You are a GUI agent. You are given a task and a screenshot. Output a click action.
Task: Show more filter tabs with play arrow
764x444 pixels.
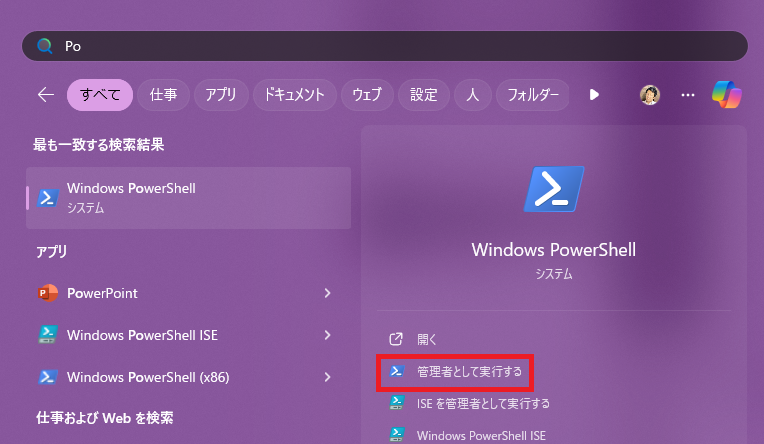pyautogui.click(x=594, y=95)
